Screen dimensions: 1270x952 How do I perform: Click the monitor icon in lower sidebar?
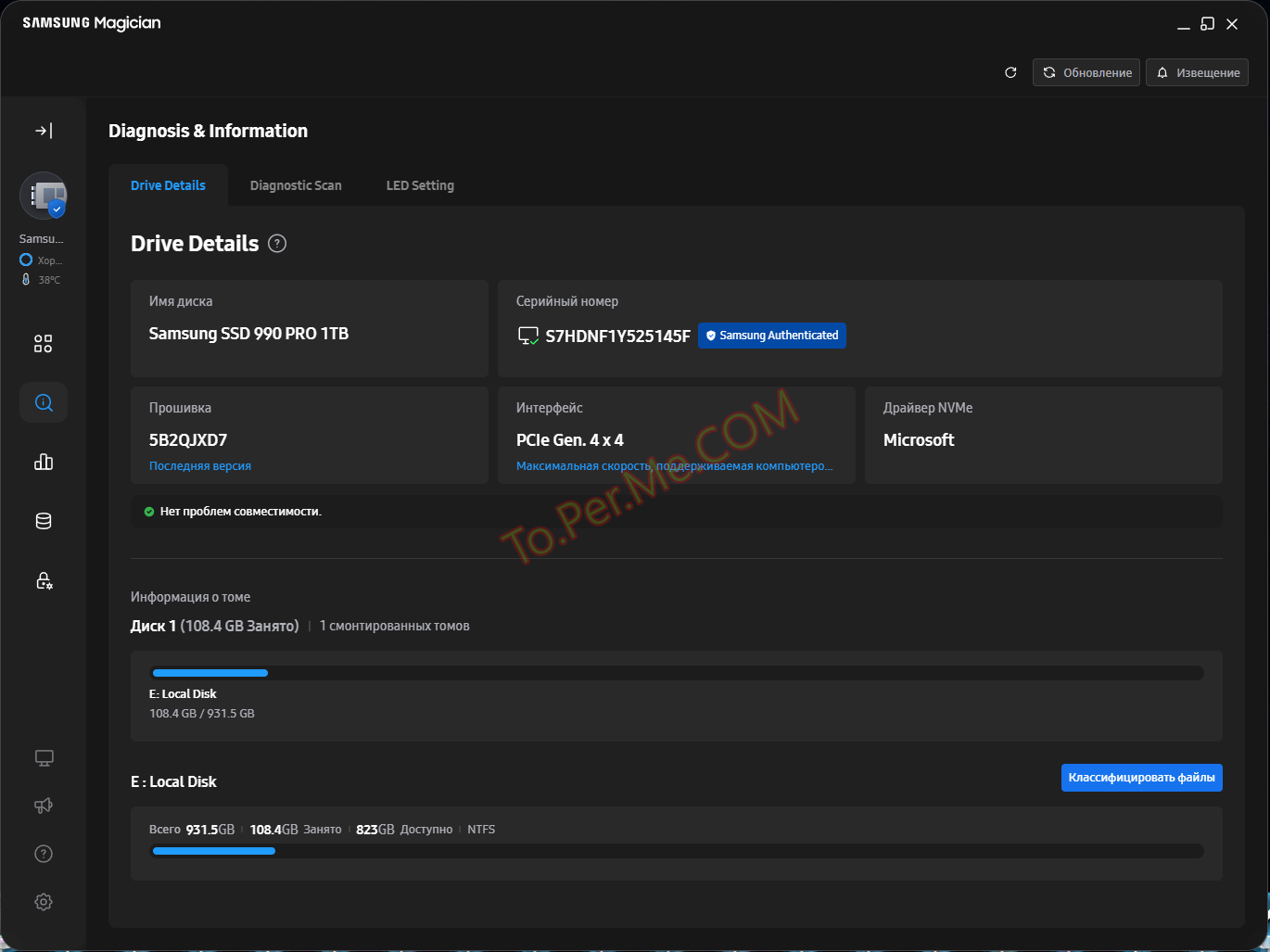pyautogui.click(x=44, y=758)
